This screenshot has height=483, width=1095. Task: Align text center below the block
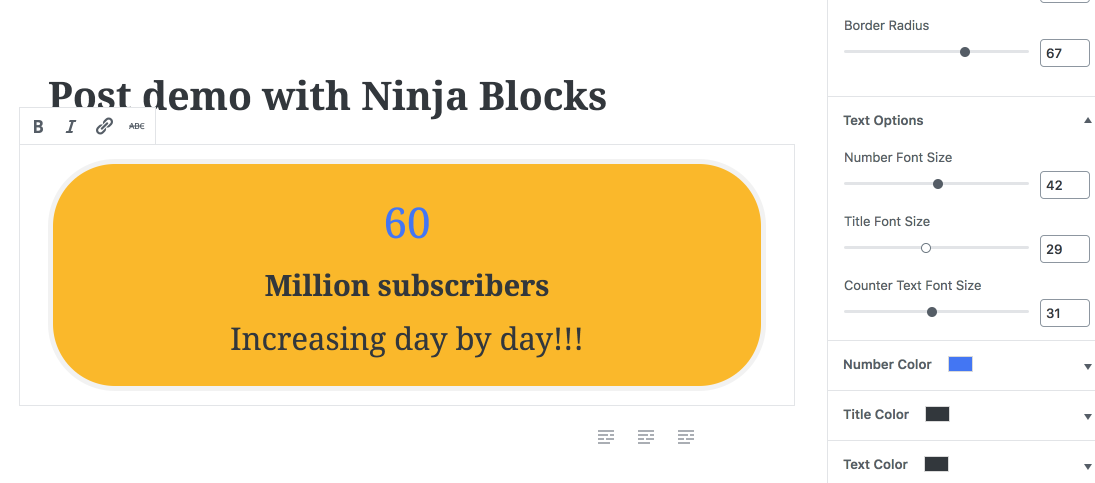click(x=646, y=437)
